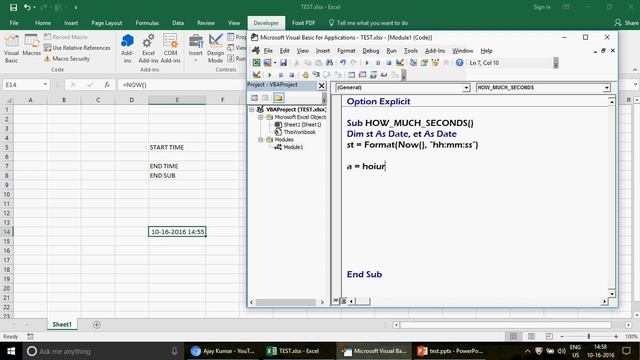Screen dimensions: 640x360
Task: Toggle Use Relative References in ribbon
Action: coord(77,48)
